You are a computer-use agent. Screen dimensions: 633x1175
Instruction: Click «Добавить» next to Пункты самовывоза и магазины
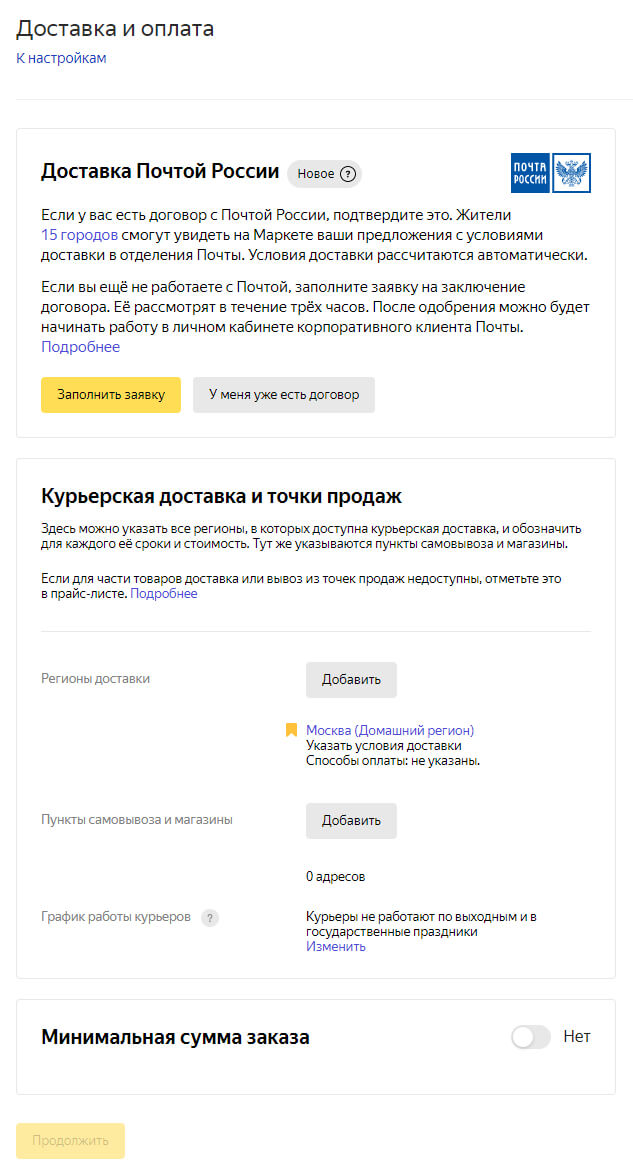[x=349, y=820]
